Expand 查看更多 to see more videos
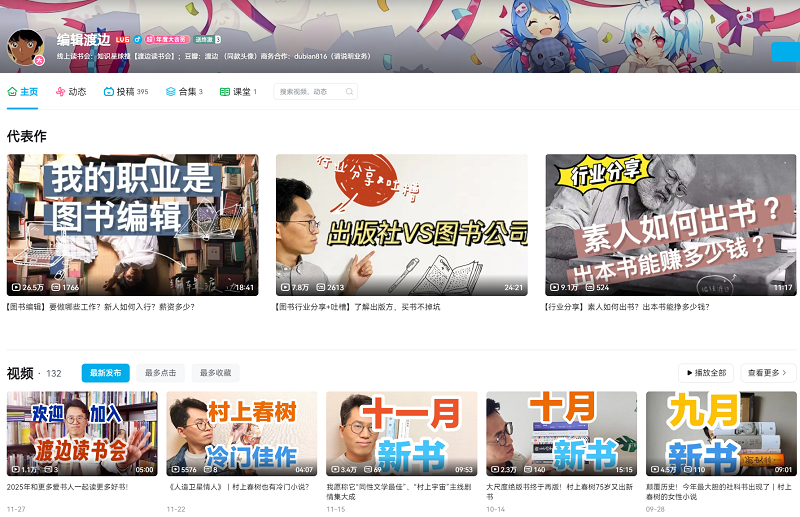Screen dimensions: 800x517 tap(767, 373)
